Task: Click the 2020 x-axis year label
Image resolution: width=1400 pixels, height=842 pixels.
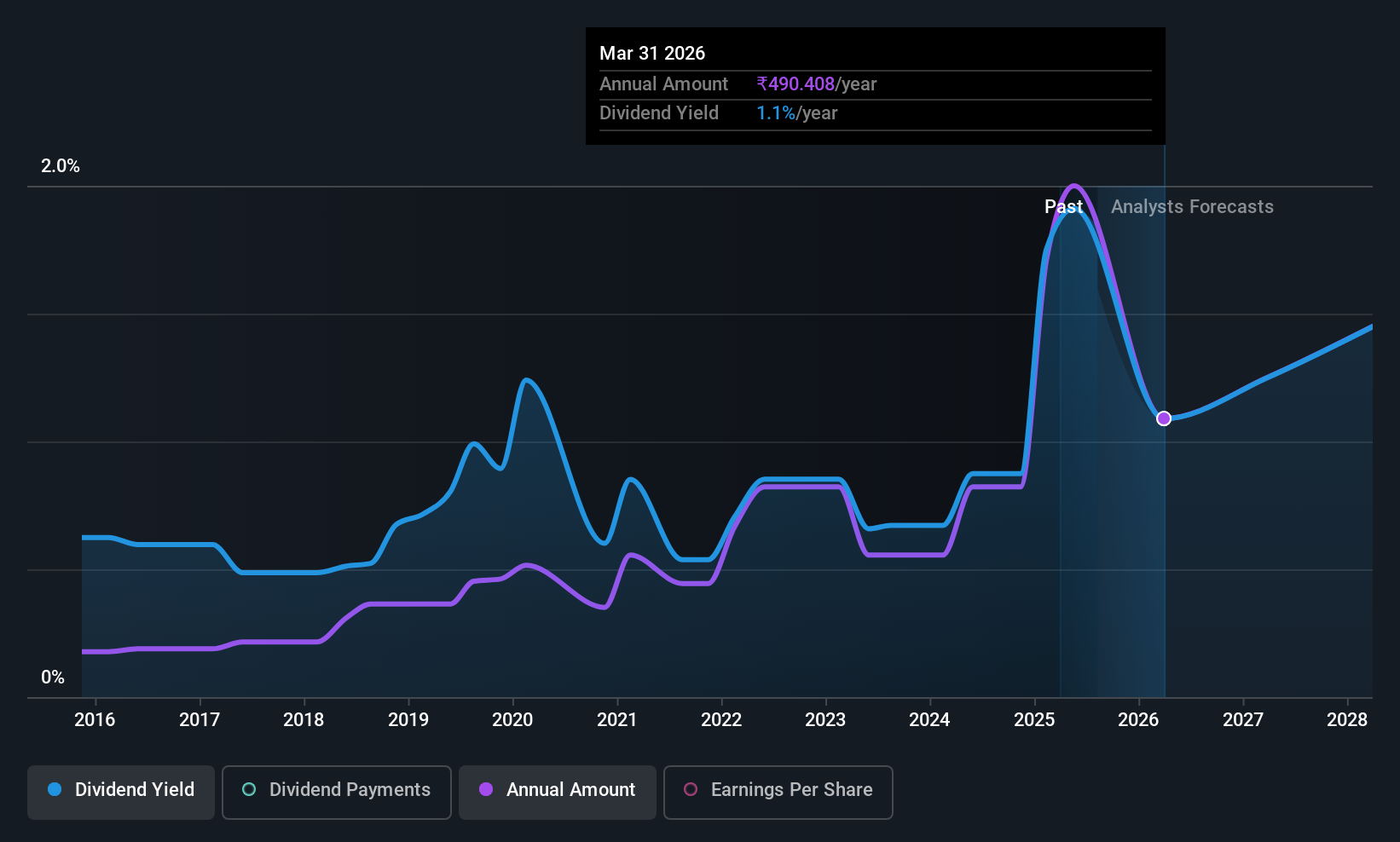Action: (x=512, y=719)
